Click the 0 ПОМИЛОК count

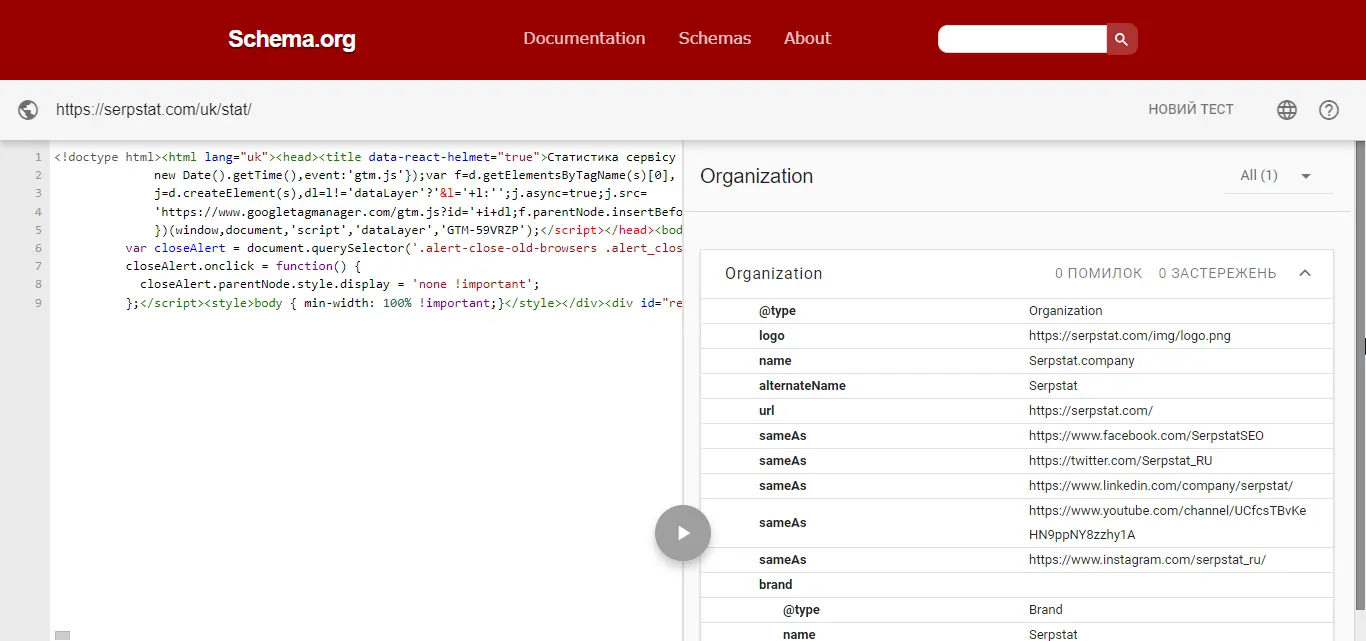pyautogui.click(x=1098, y=273)
